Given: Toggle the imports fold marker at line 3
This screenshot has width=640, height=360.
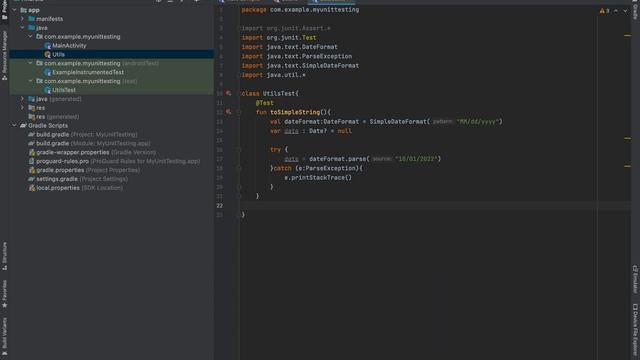Looking at the screenshot, I should tap(241, 28).
